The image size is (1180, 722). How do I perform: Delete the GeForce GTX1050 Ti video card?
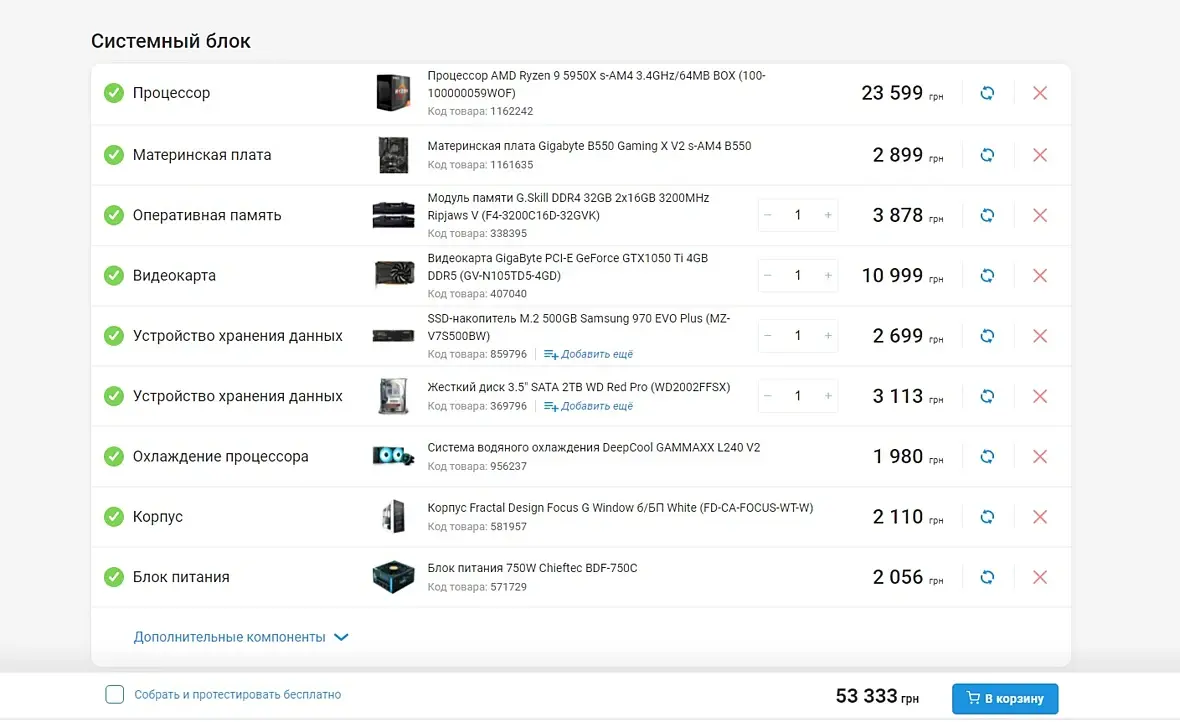coord(1040,276)
